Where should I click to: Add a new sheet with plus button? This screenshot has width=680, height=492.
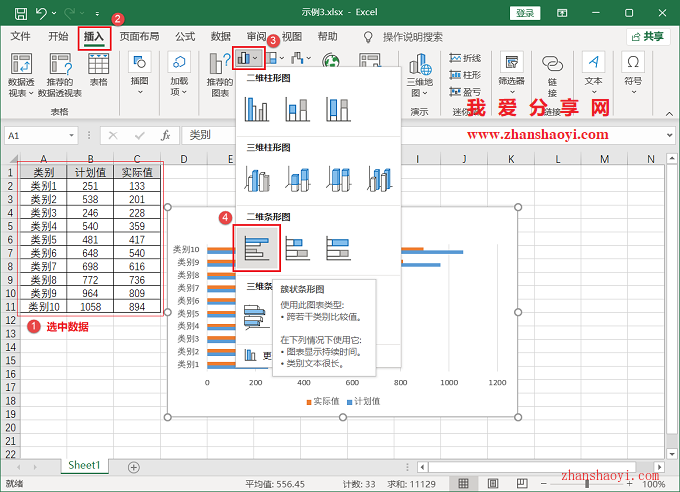click(134, 467)
